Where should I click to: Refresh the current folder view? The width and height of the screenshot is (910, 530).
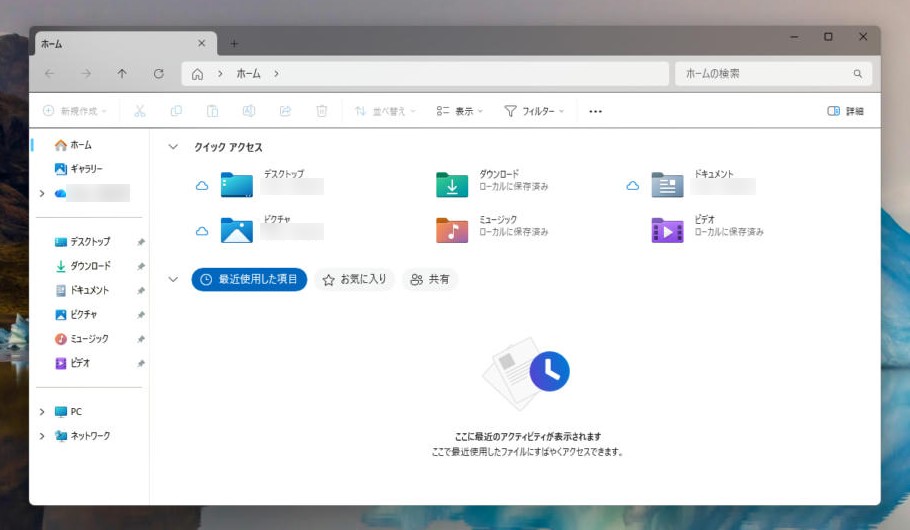click(158, 74)
